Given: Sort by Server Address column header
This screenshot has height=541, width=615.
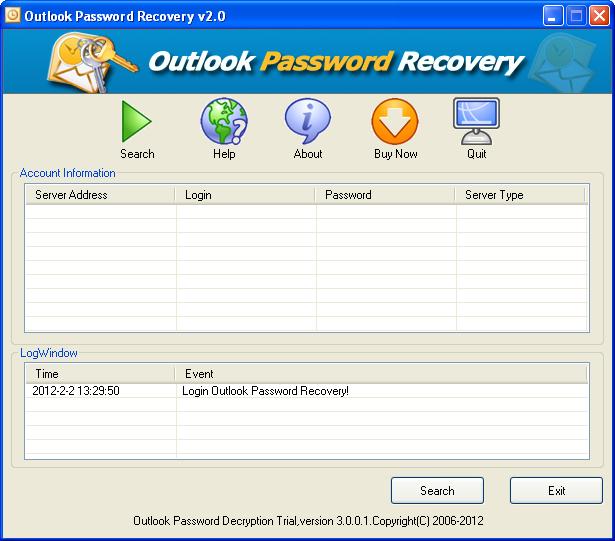Looking at the screenshot, I should point(100,195).
